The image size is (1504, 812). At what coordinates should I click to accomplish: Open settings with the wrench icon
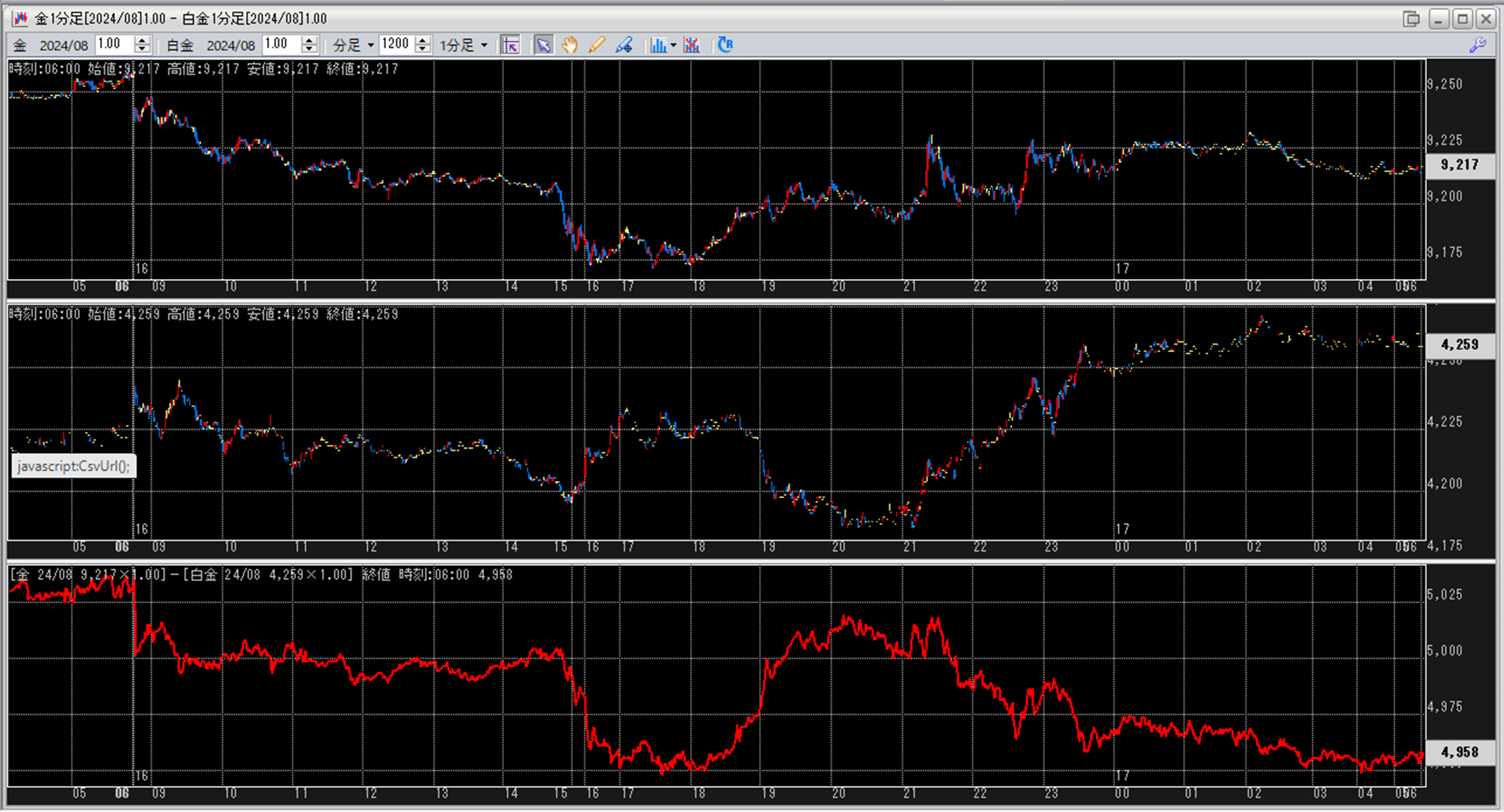[x=1477, y=46]
